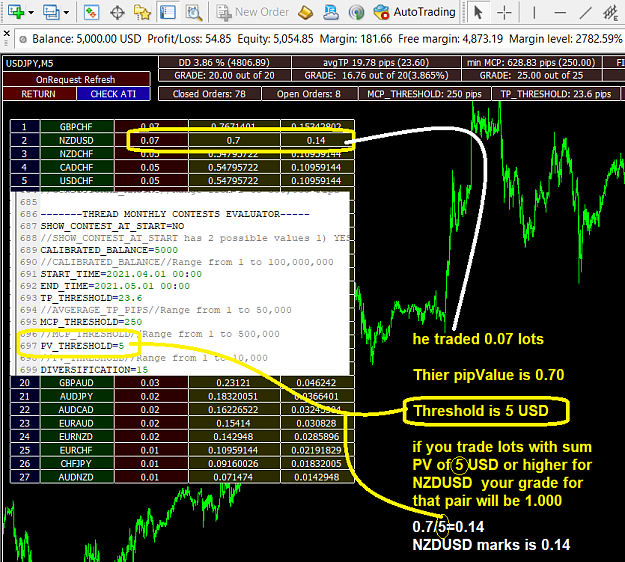The height and width of the screenshot is (562, 625).
Task: Click the blue CHECK ATI button
Action: (x=113, y=94)
